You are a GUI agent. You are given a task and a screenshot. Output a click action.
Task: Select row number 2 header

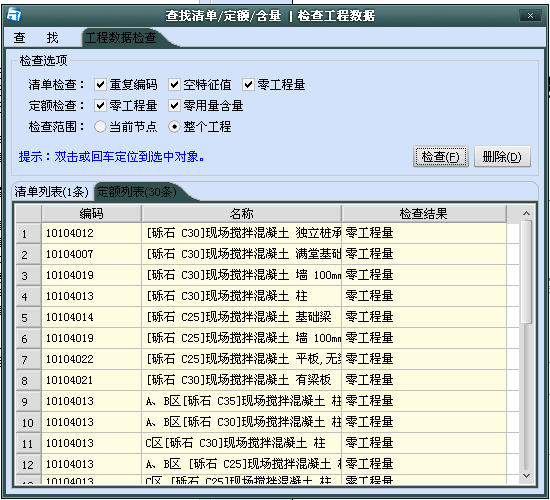[x=28, y=254]
